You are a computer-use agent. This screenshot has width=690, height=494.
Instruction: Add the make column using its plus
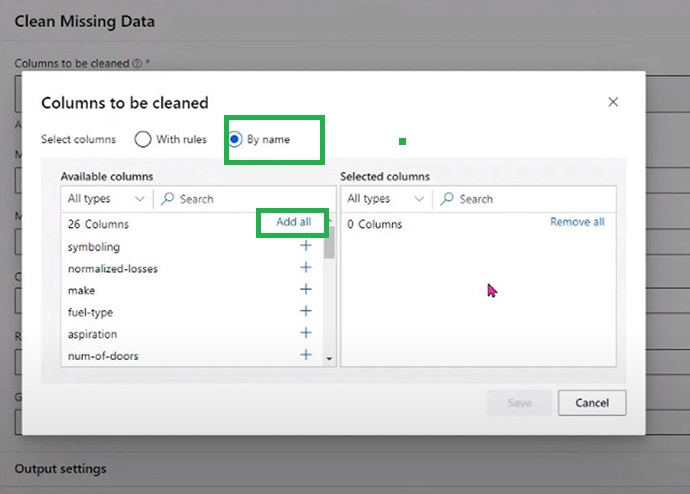point(306,290)
